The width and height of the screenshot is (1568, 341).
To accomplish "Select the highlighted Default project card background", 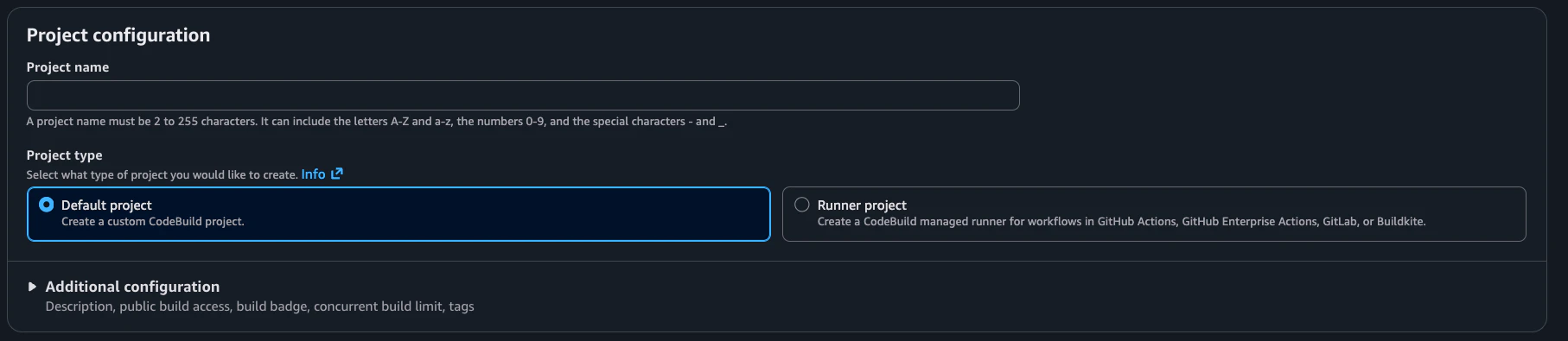I will [398, 214].
